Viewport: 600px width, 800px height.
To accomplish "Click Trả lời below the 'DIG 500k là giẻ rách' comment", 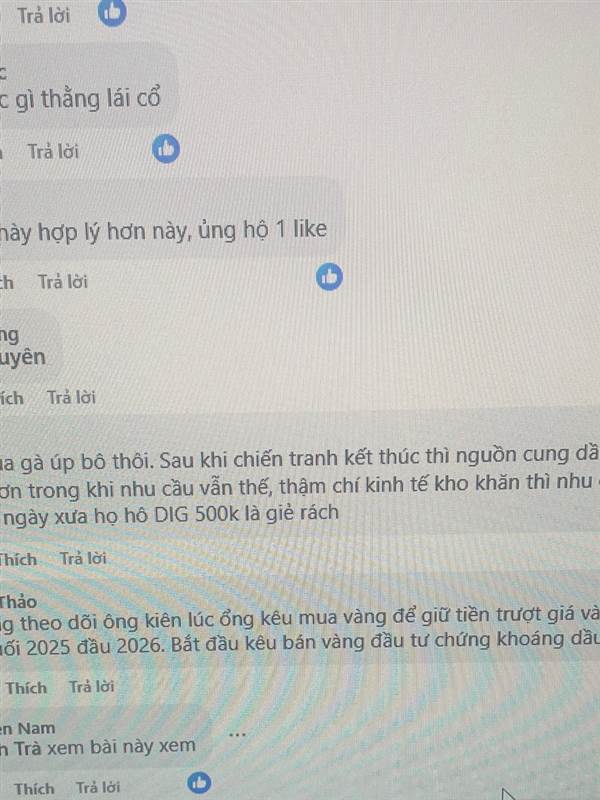I will click(83, 558).
